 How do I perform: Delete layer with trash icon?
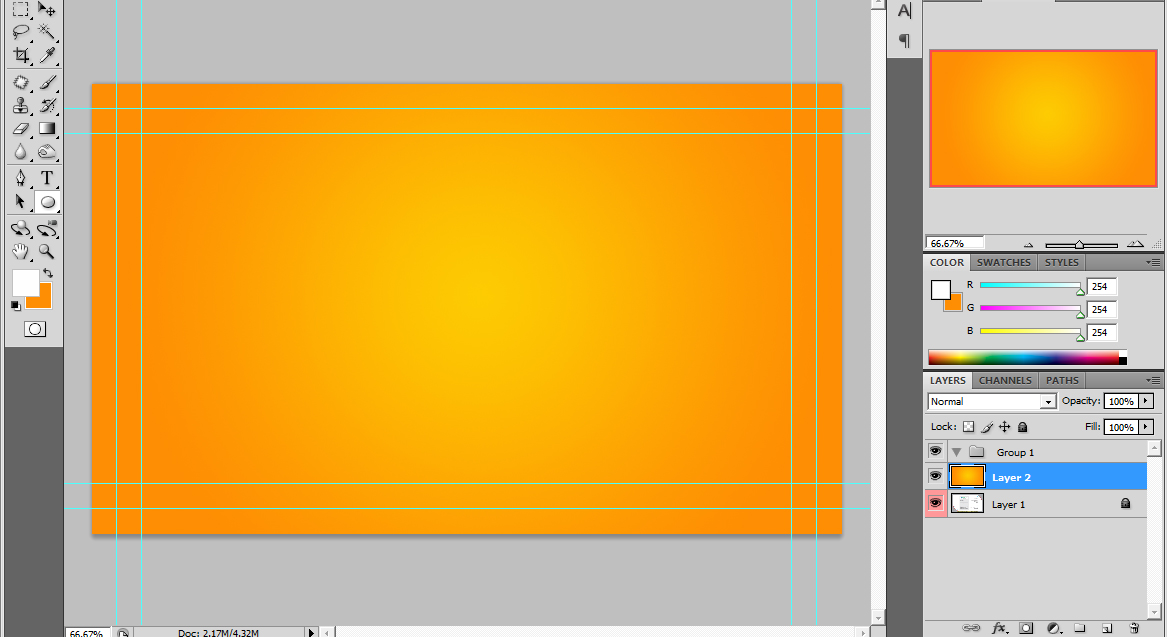click(x=1134, y=628)
